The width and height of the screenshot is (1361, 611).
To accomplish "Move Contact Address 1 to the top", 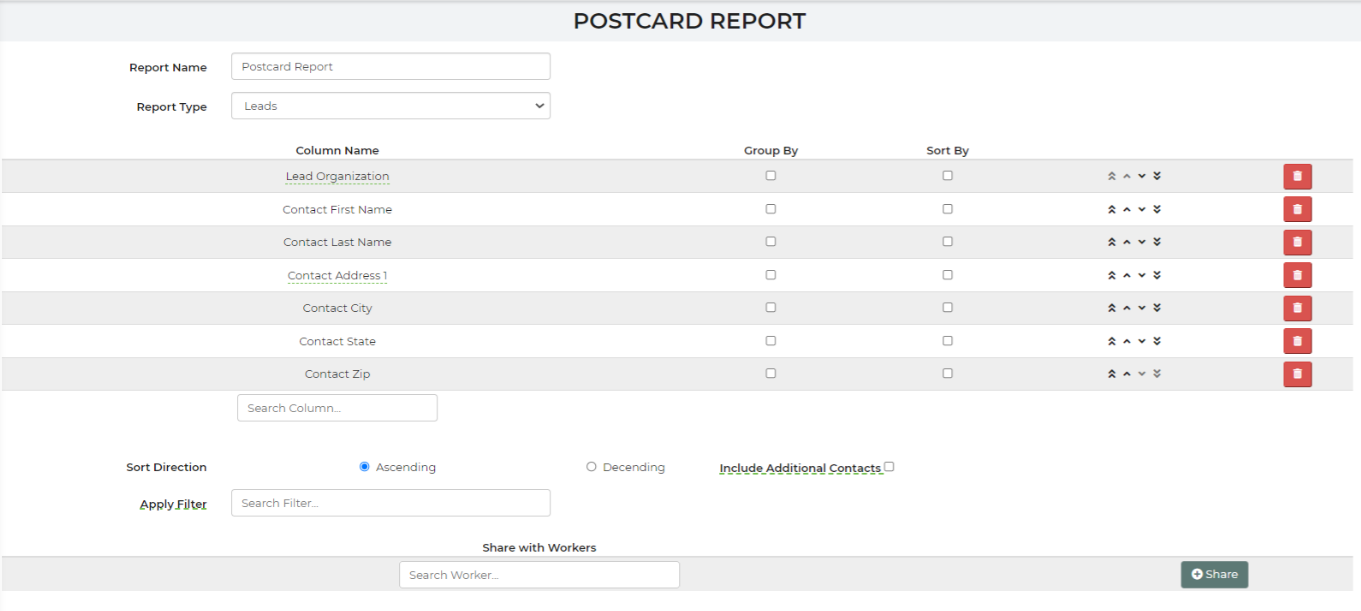I will click(1111, 275).
